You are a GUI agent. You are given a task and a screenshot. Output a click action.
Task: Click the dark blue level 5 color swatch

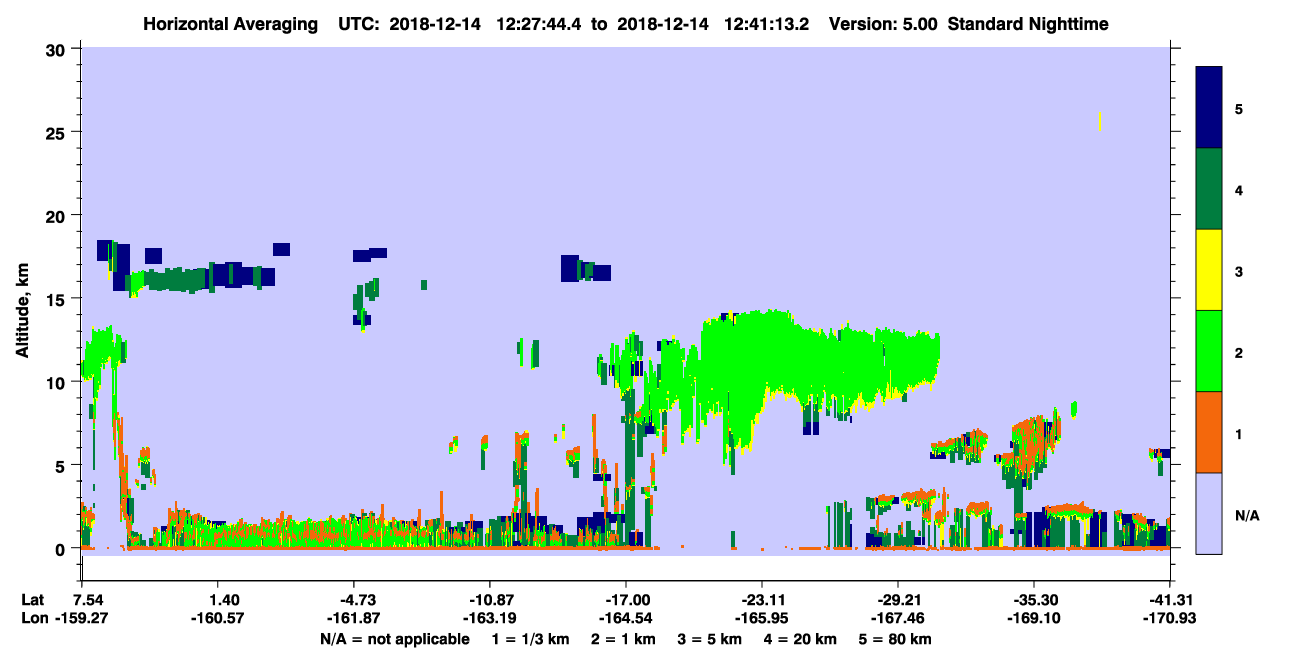pyautogui.click(x=1209, y=108)
